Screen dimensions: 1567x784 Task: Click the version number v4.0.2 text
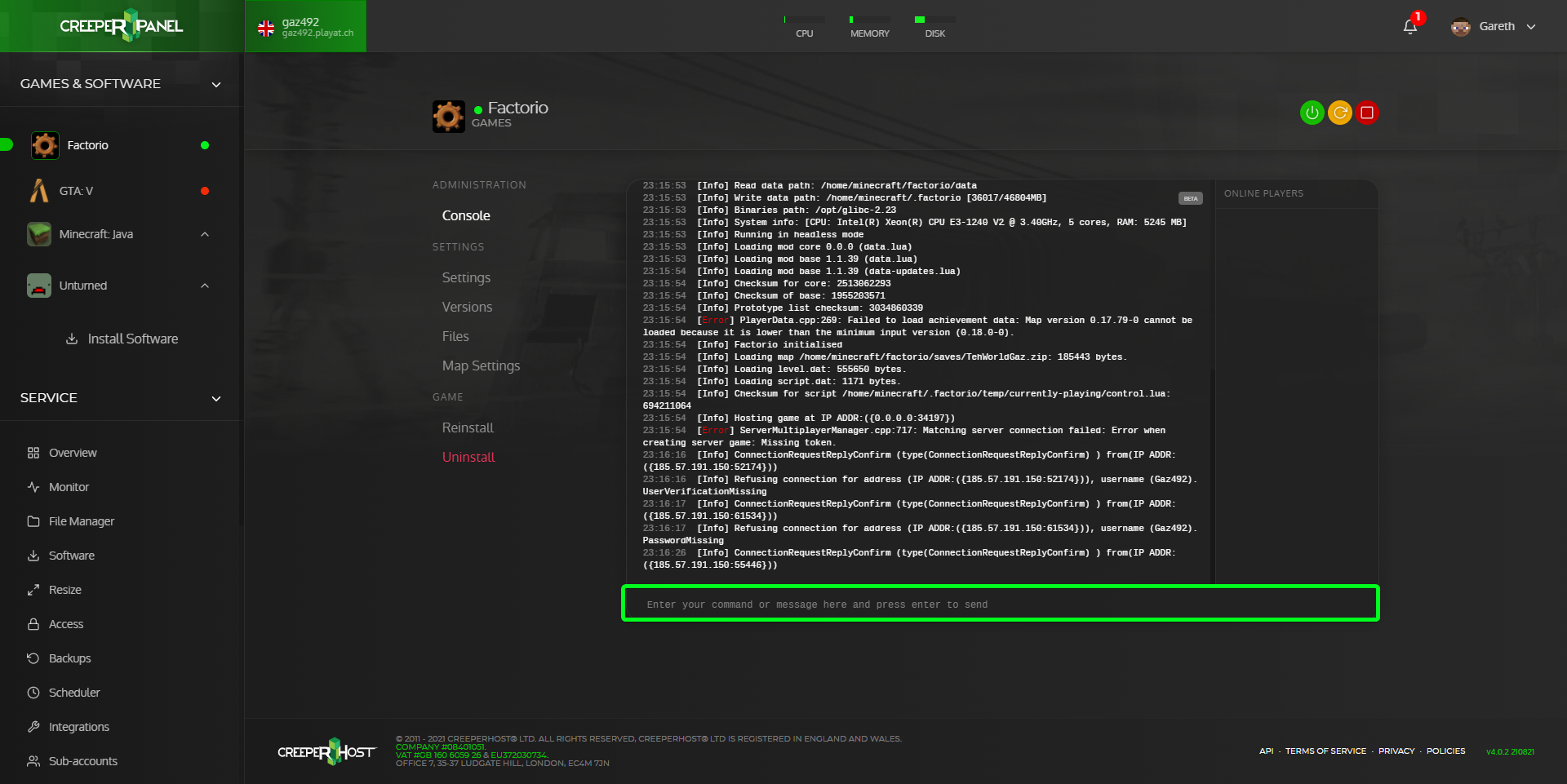(1510, 751)
